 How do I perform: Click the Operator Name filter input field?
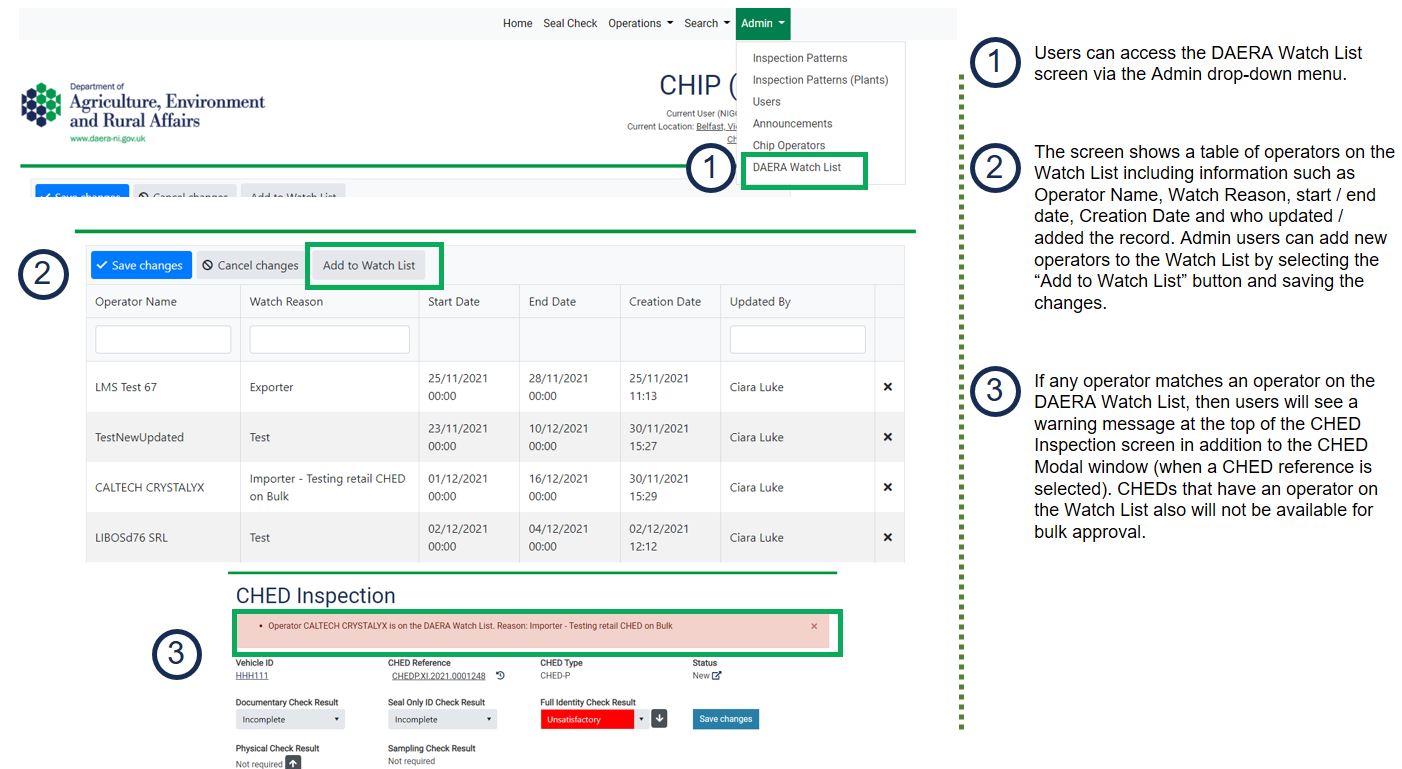point(163,340)
